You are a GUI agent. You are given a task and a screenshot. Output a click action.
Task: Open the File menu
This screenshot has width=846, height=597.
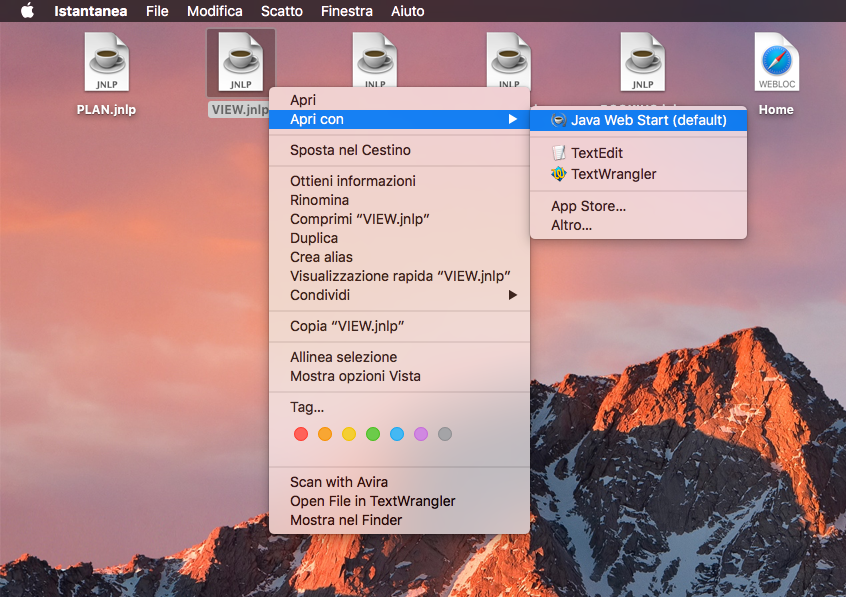point(157,11)
